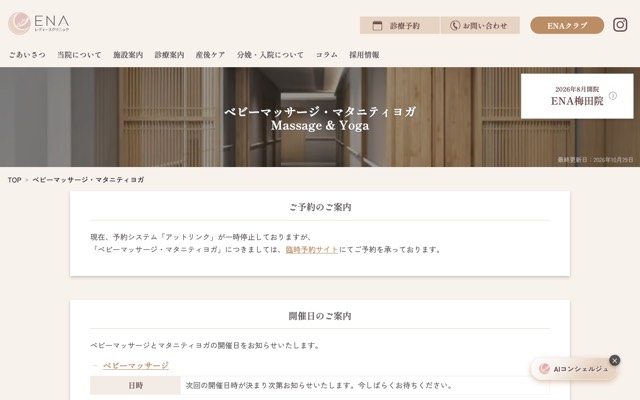Open the 採用情報 menu item
Screen dimensions: 640x400
[364, 55]
